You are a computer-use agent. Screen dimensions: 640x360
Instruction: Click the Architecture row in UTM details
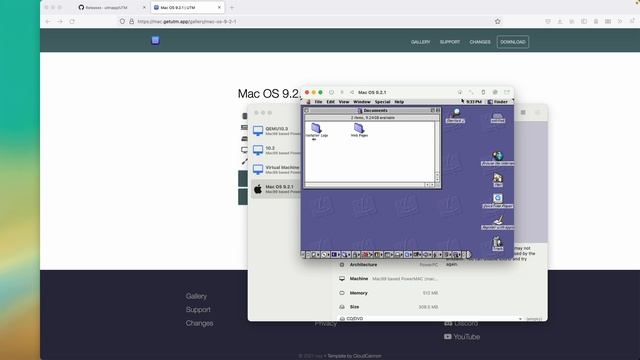pos(389,264)
